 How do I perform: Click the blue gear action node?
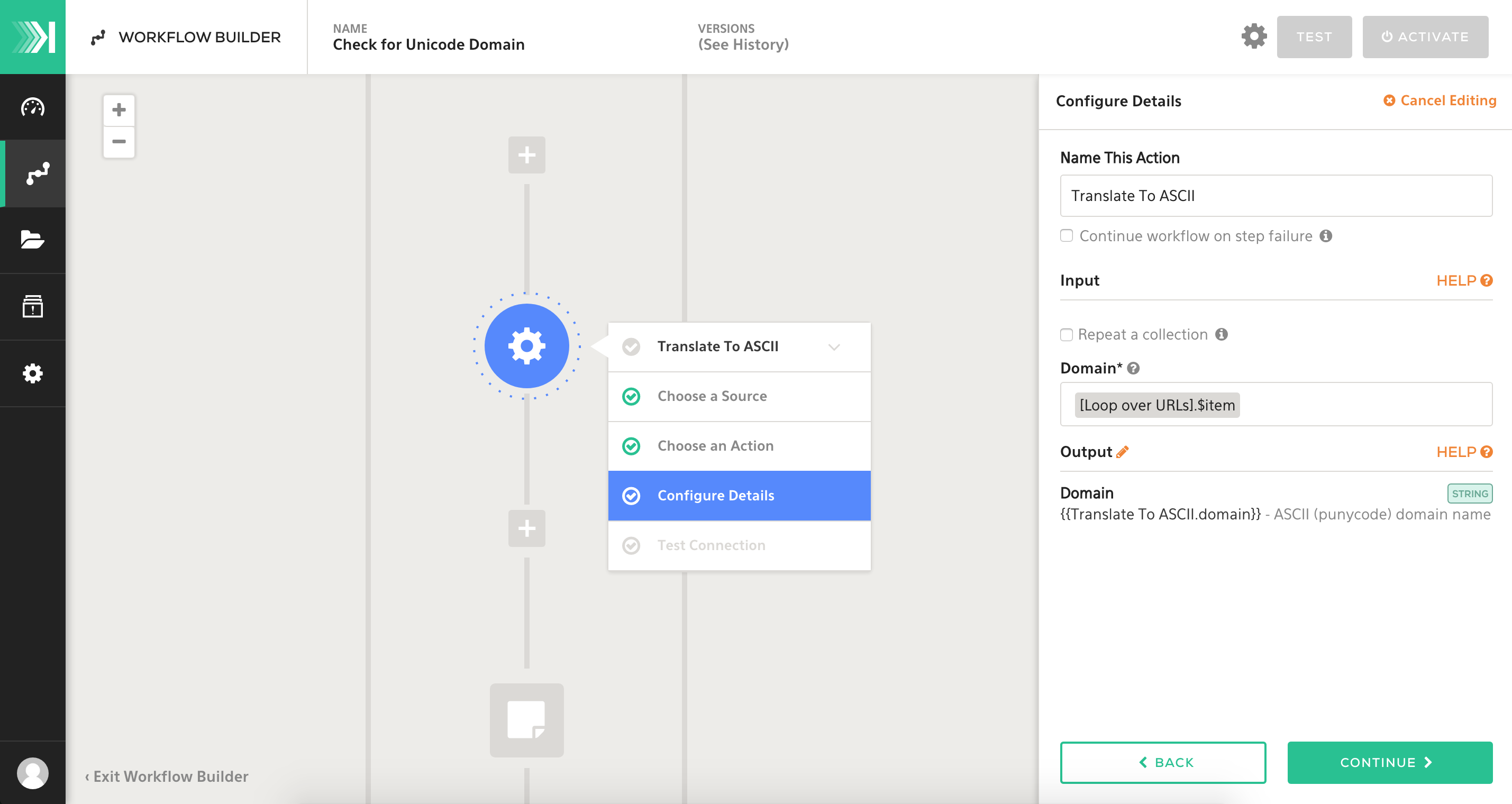(x=526, y=345)
